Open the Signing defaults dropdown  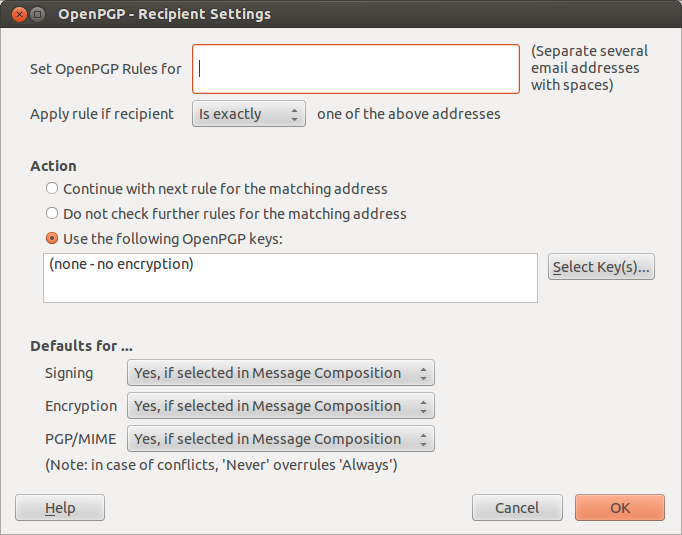click(281, 373)
